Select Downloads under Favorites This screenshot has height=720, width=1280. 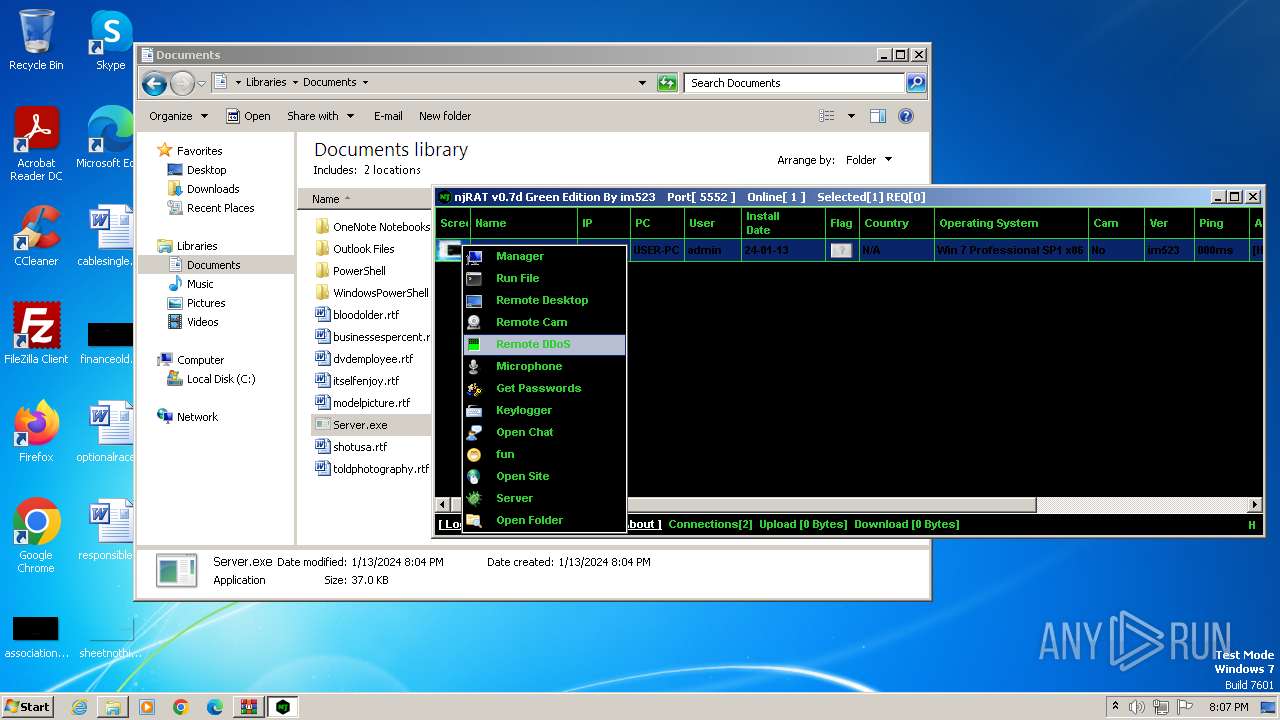coord(213,189)
